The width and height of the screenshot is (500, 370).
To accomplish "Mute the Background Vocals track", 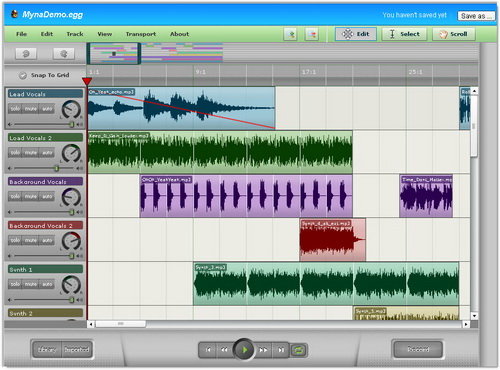I will click(x=31, y=196).
